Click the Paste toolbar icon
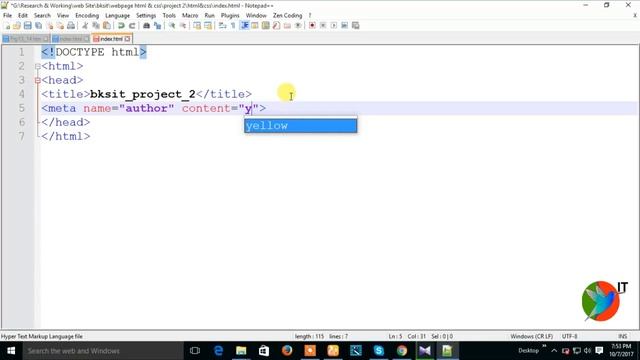 [x=107, y=25]
